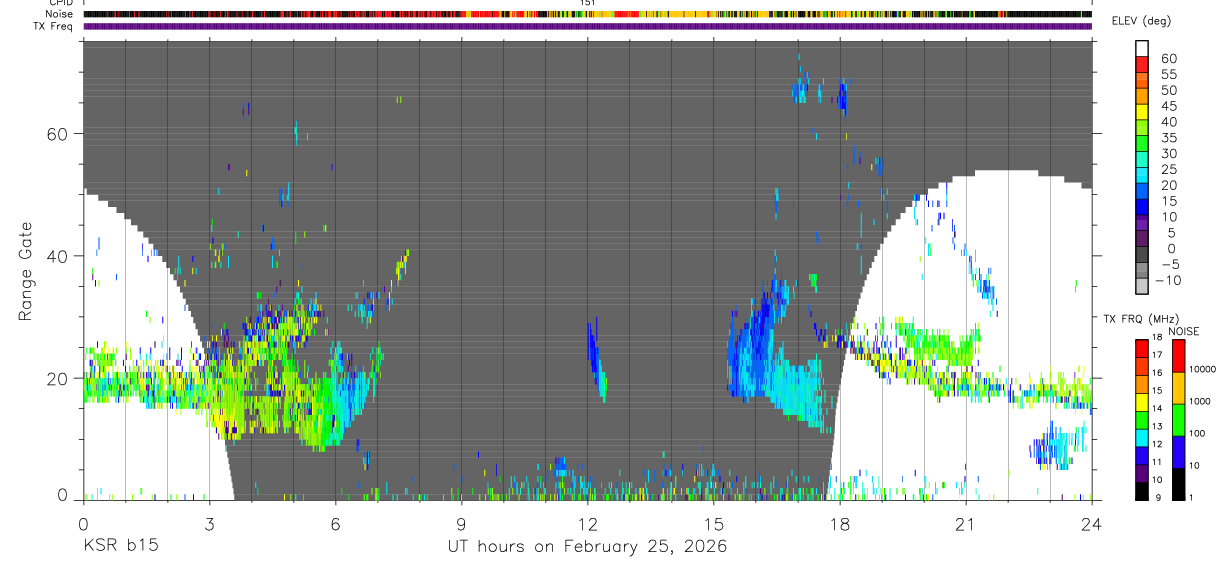Click the x-axis hour tick label '15'
The height and width of the screenshot is (567, 1228).
[713, 524]
